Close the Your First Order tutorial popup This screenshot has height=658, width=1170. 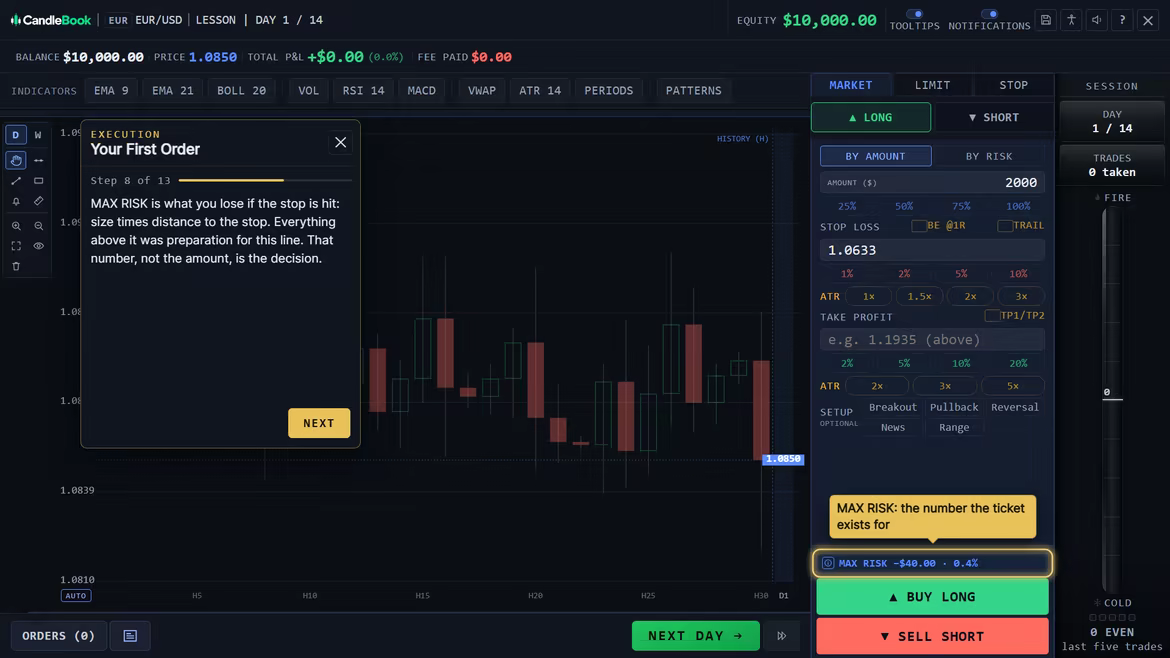tap(340, 142)
